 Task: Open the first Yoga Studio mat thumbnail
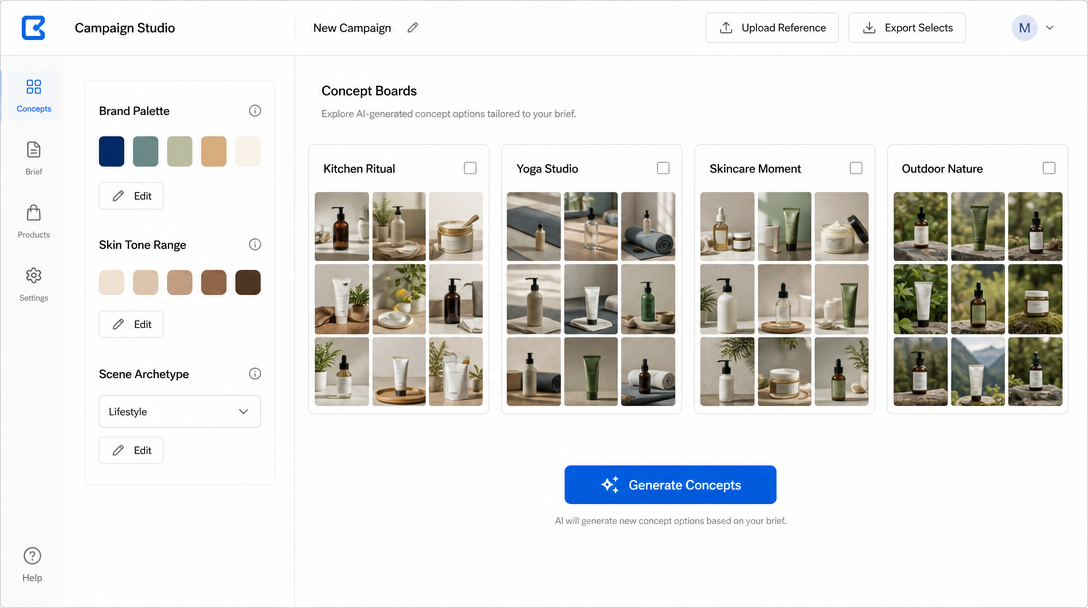[x=534, y=226]
